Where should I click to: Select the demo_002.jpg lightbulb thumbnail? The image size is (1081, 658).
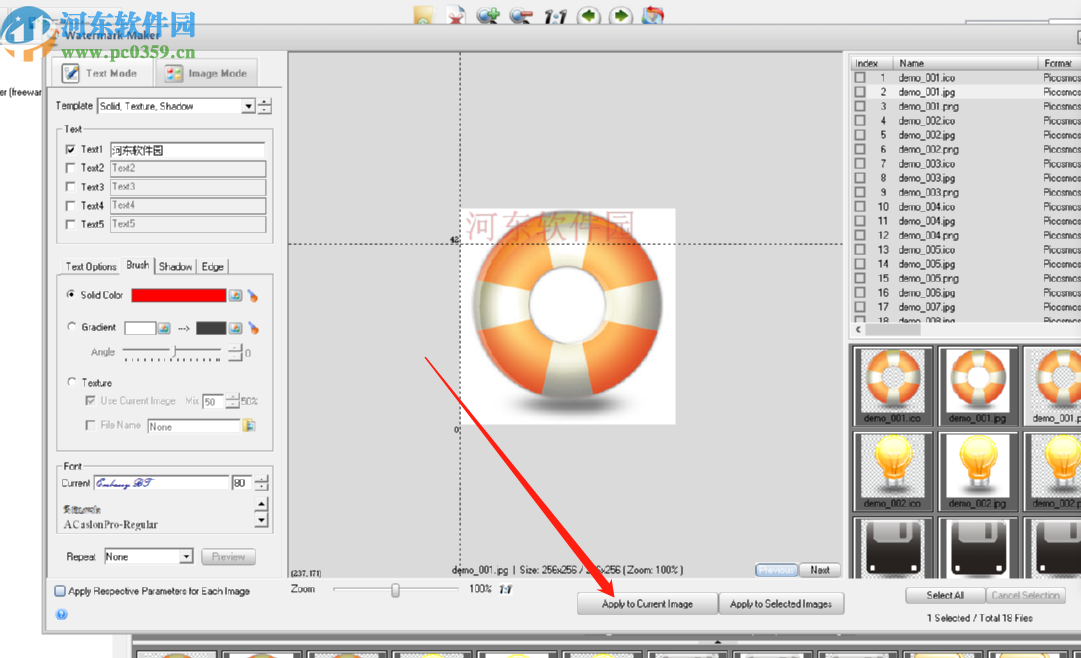[977, 470]
